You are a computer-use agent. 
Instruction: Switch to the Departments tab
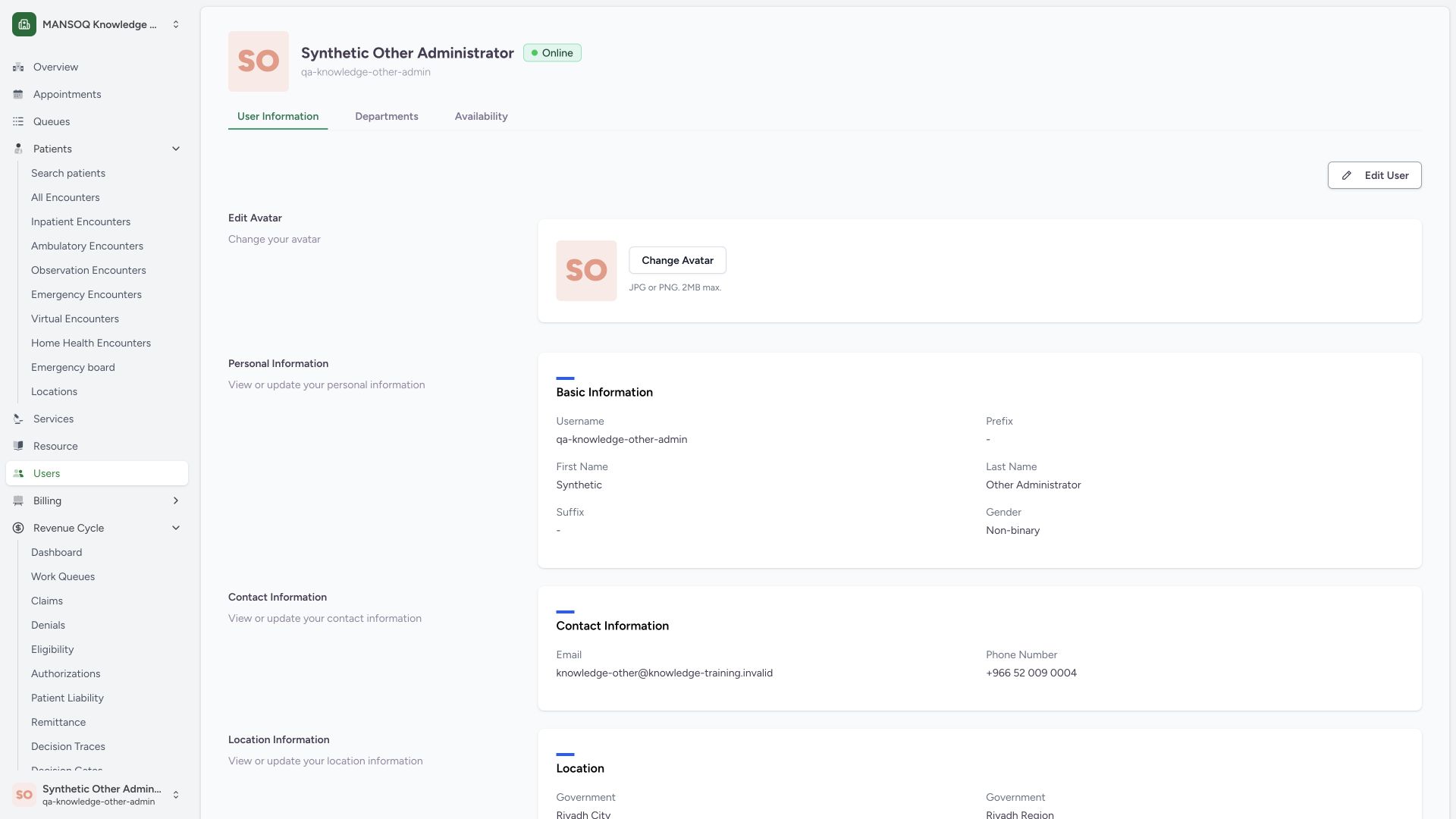pos(387,117)
